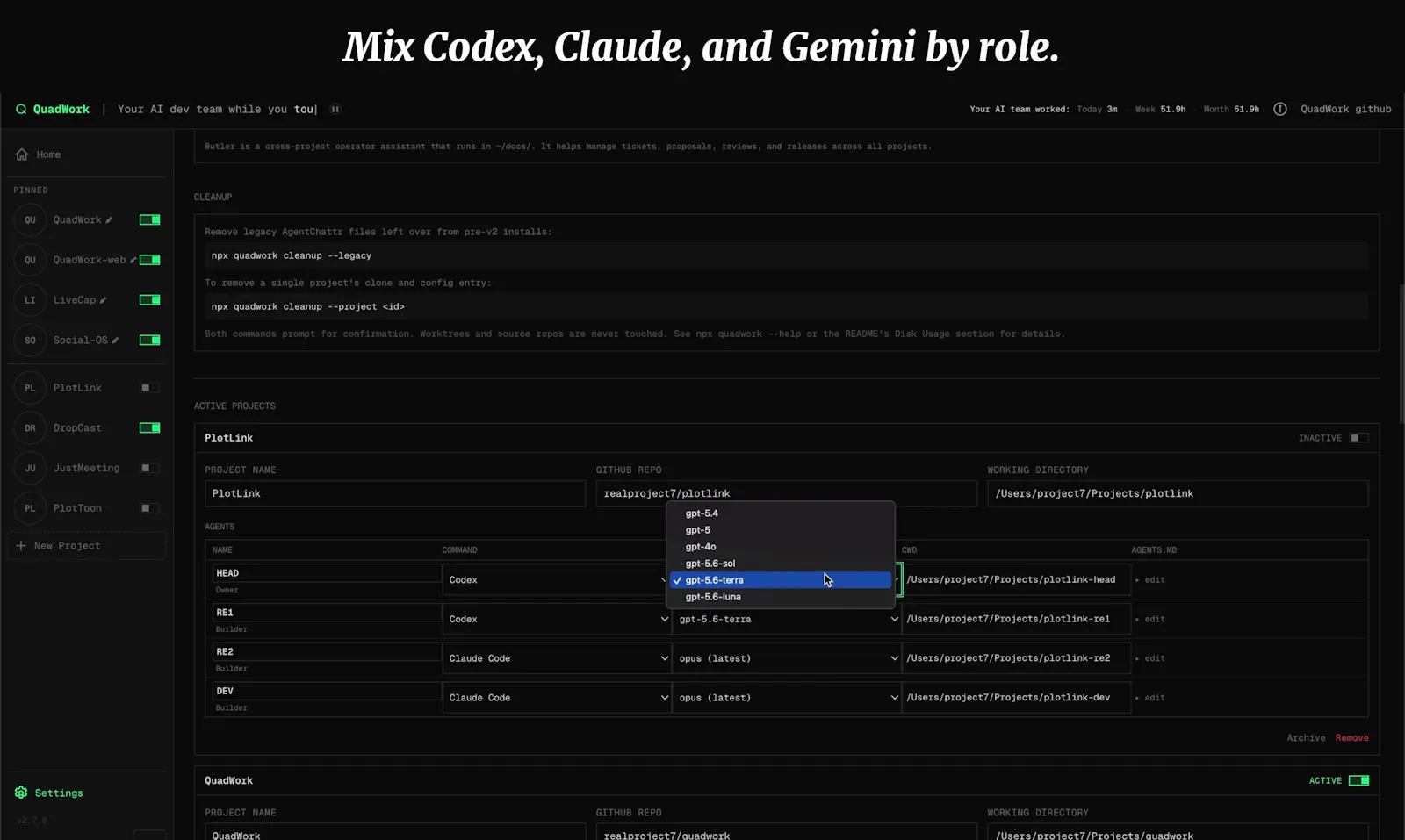Image resolution: width=1405 pixels, height=840 pixels.
Task: Click the plus icon for New Project
Action: pos(21,546)
